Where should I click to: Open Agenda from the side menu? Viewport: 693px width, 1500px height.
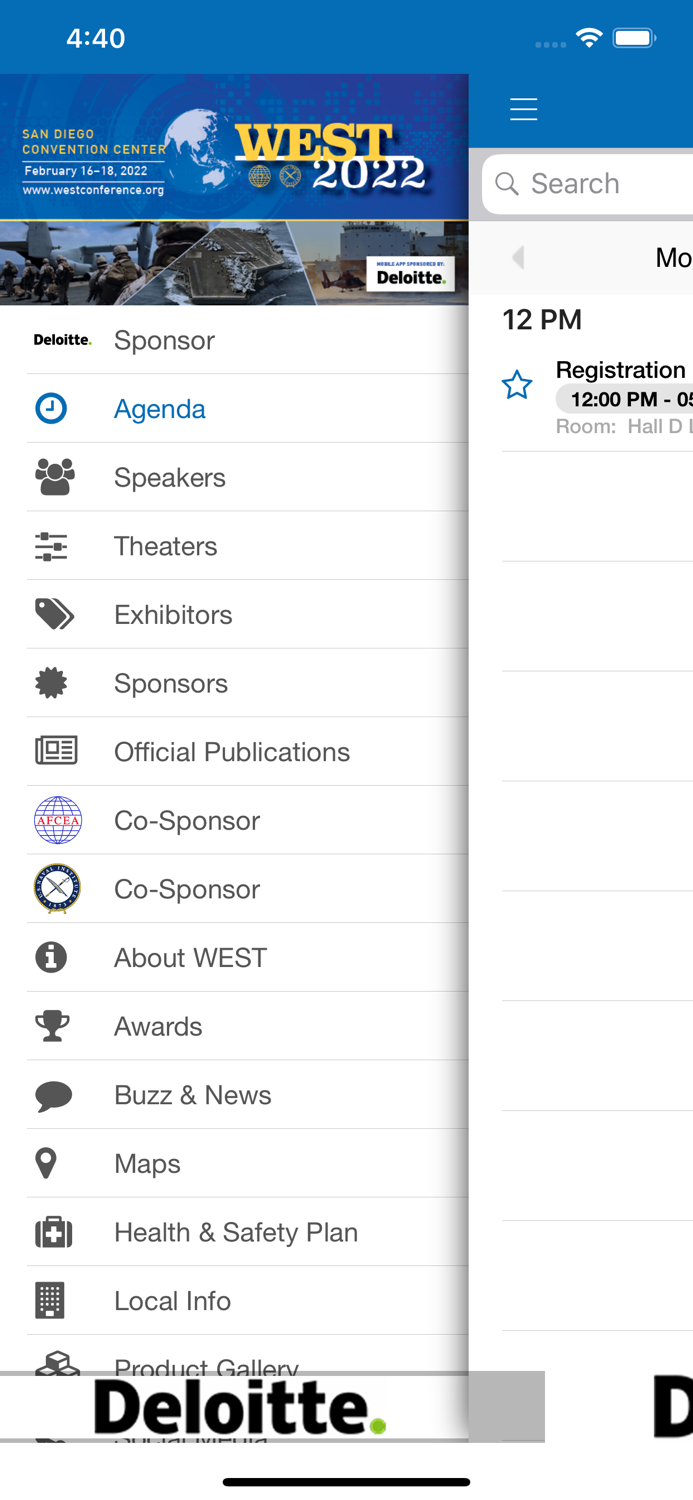click(160, 409)
